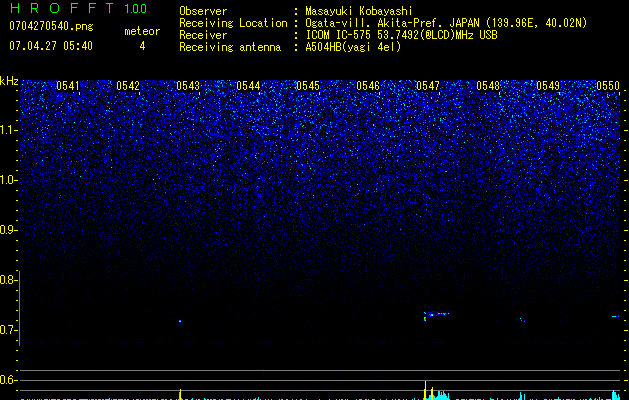Click the 1.0 kHz axis label
The image size is (629, 400).
pyautogui.click(x=8, y=180)
